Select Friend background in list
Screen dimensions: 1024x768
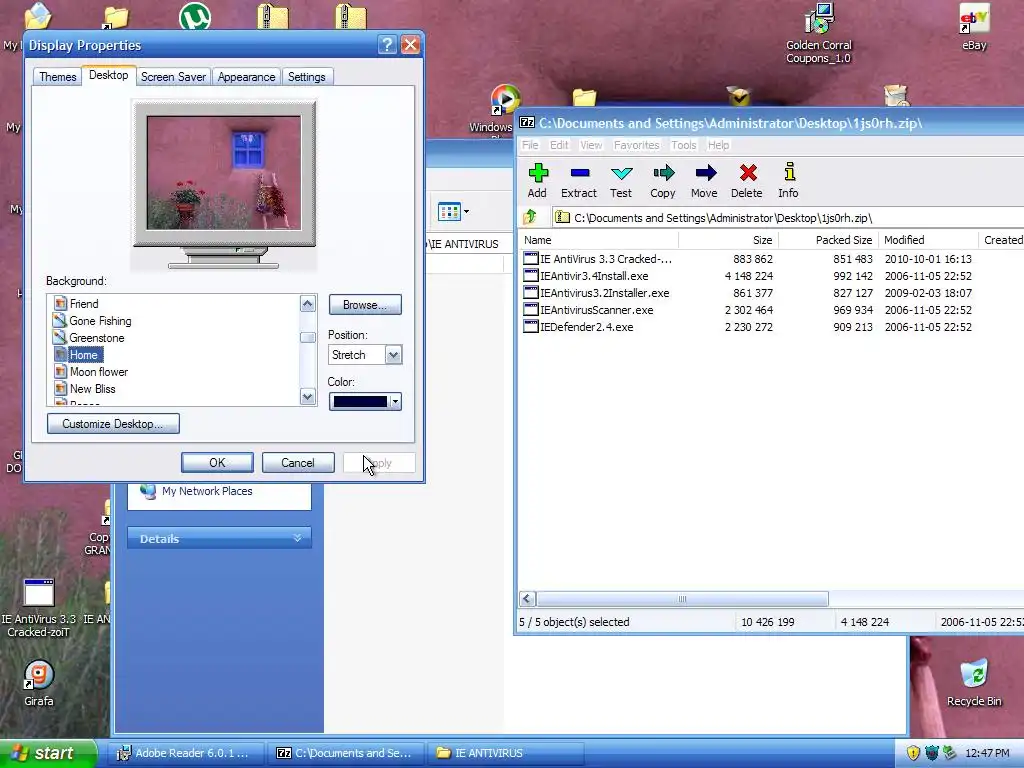pyautogui.click(x=84, y=304)
